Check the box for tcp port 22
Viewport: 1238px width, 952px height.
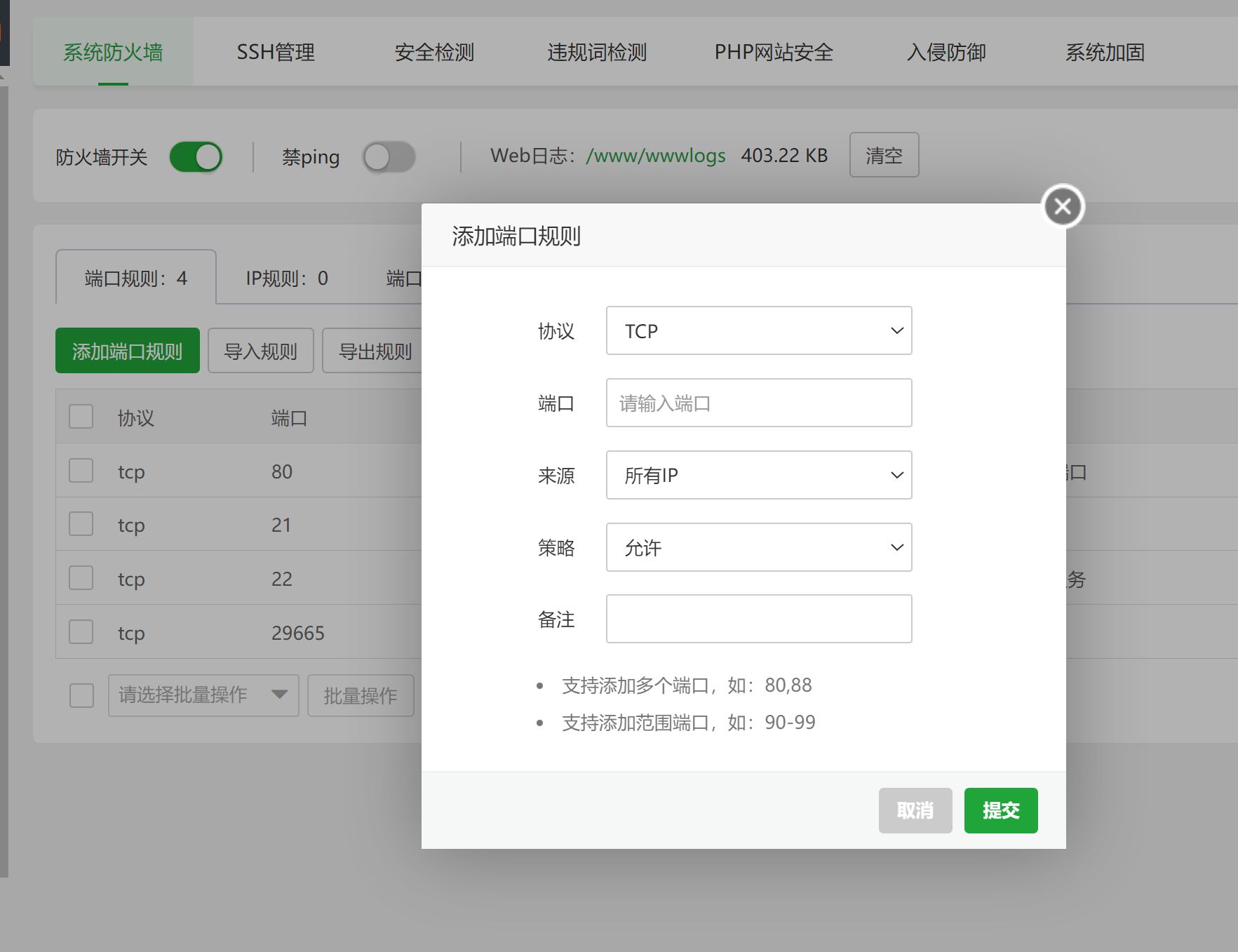[81, 577]
